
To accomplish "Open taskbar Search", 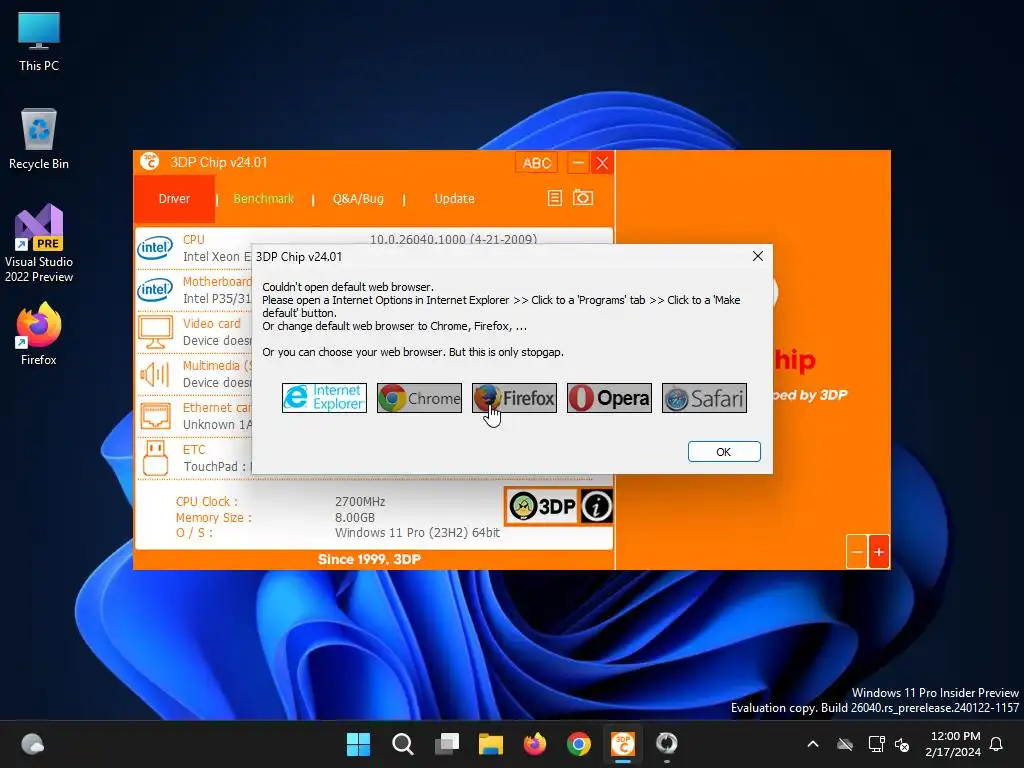I will tap(402, 744).
